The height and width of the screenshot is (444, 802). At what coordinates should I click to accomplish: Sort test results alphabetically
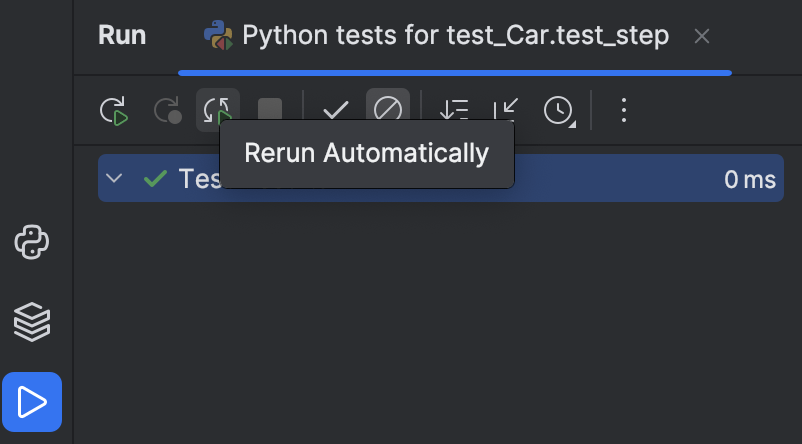455,110
